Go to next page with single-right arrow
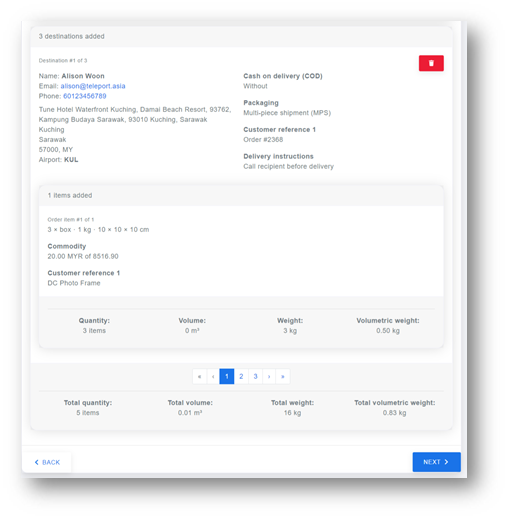 (269, 376)
